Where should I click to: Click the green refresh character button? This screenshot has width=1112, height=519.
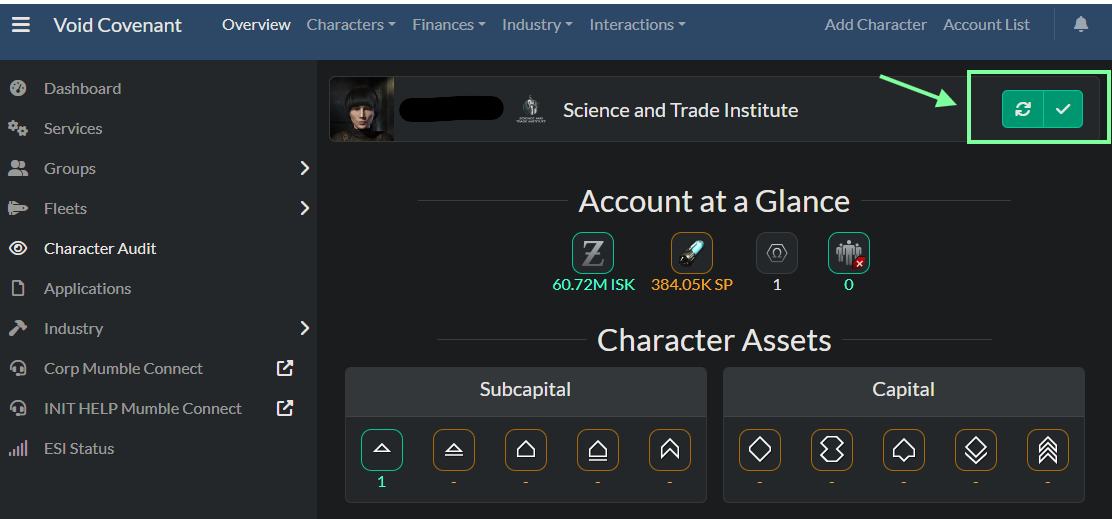(1023, 109)
